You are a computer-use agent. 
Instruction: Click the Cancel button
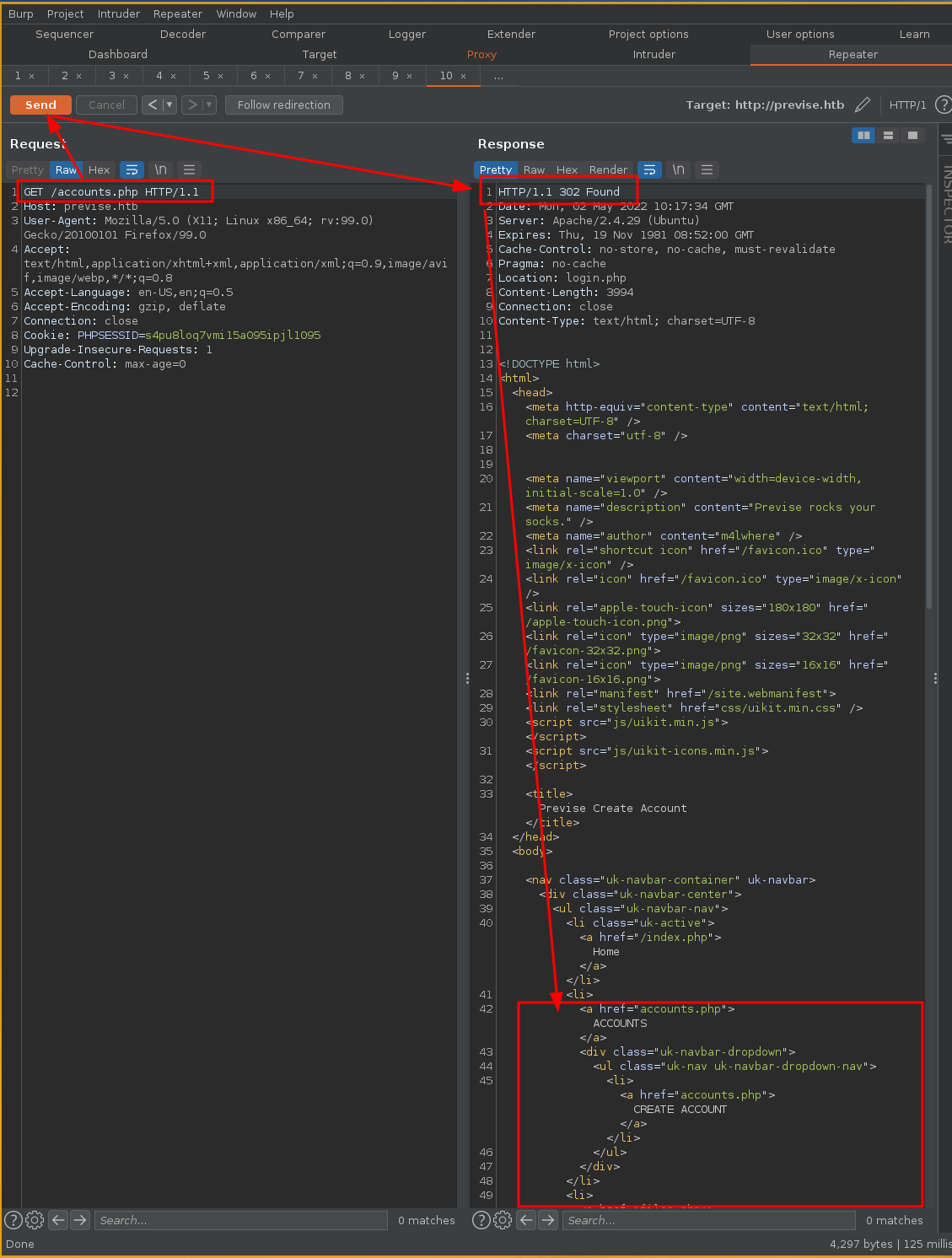pos(106,105)
